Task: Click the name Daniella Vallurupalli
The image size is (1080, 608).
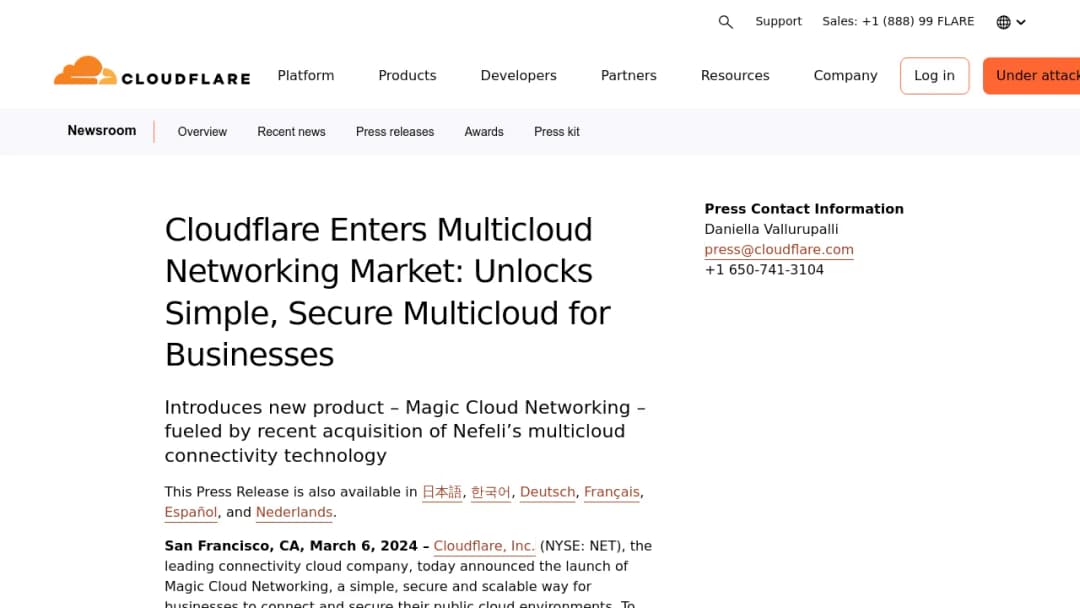Action: pyautogui.click(x=771, y=229)
